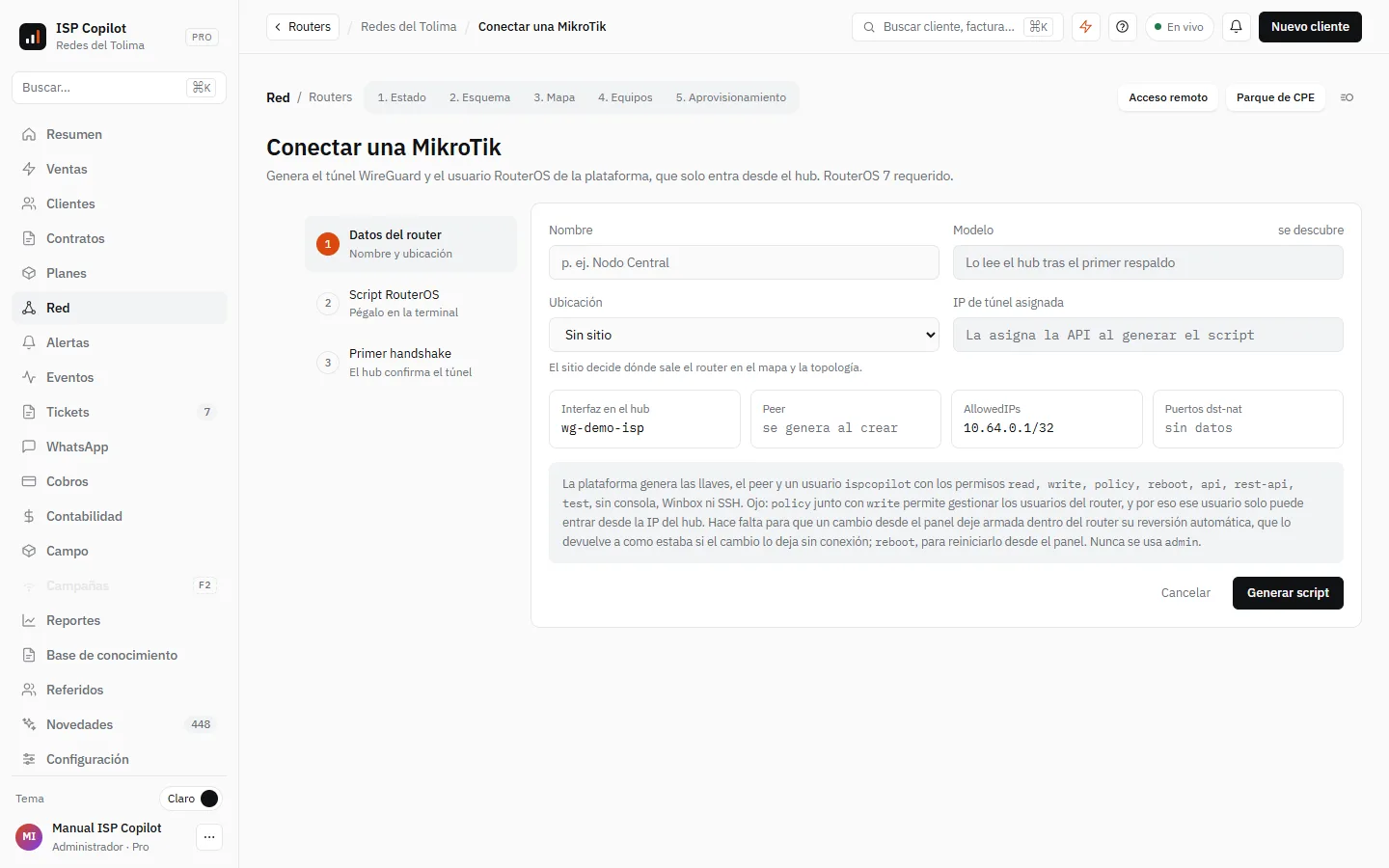Toggle the Claro theme switch
The height and width of the screenshot is (868, 1389).
[191, 799]
